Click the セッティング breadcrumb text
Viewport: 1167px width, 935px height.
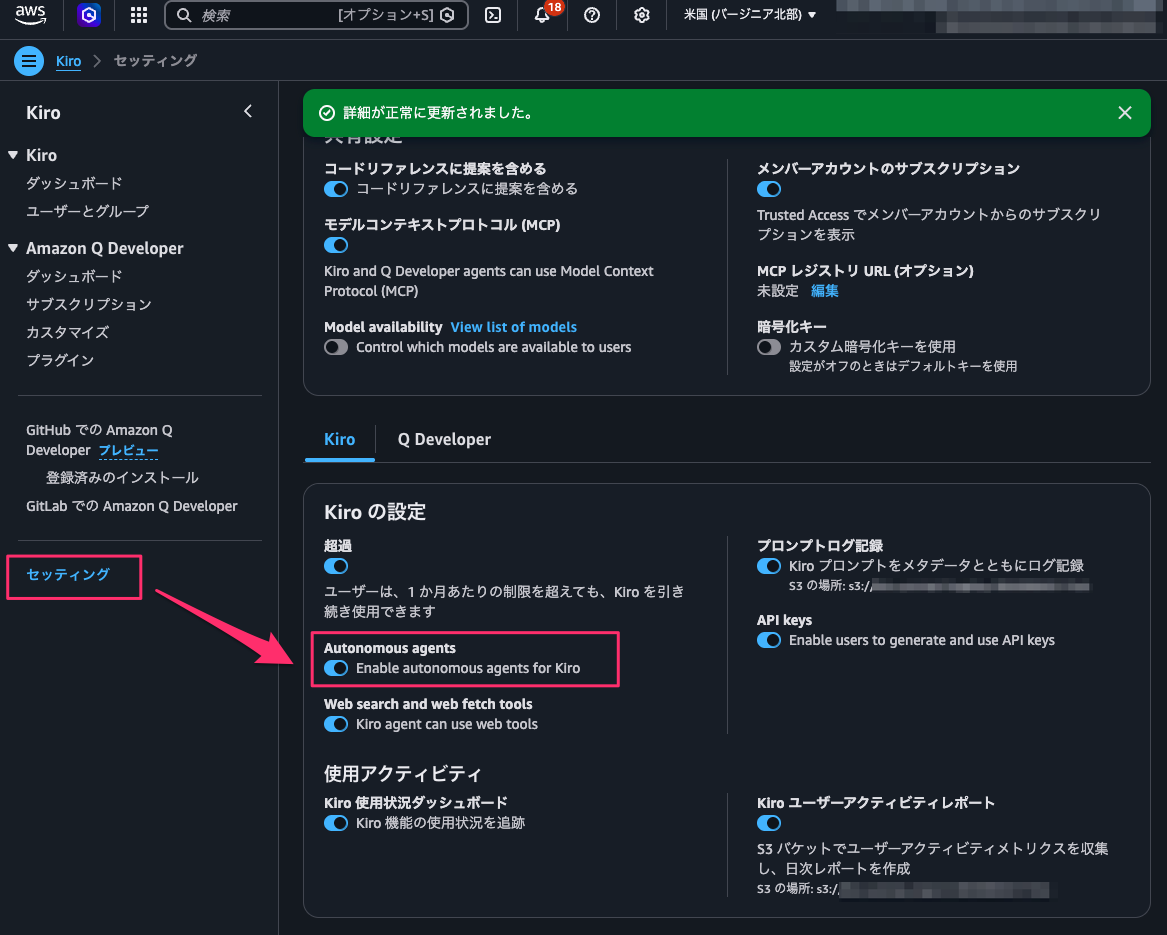click(x=156, y=61)
